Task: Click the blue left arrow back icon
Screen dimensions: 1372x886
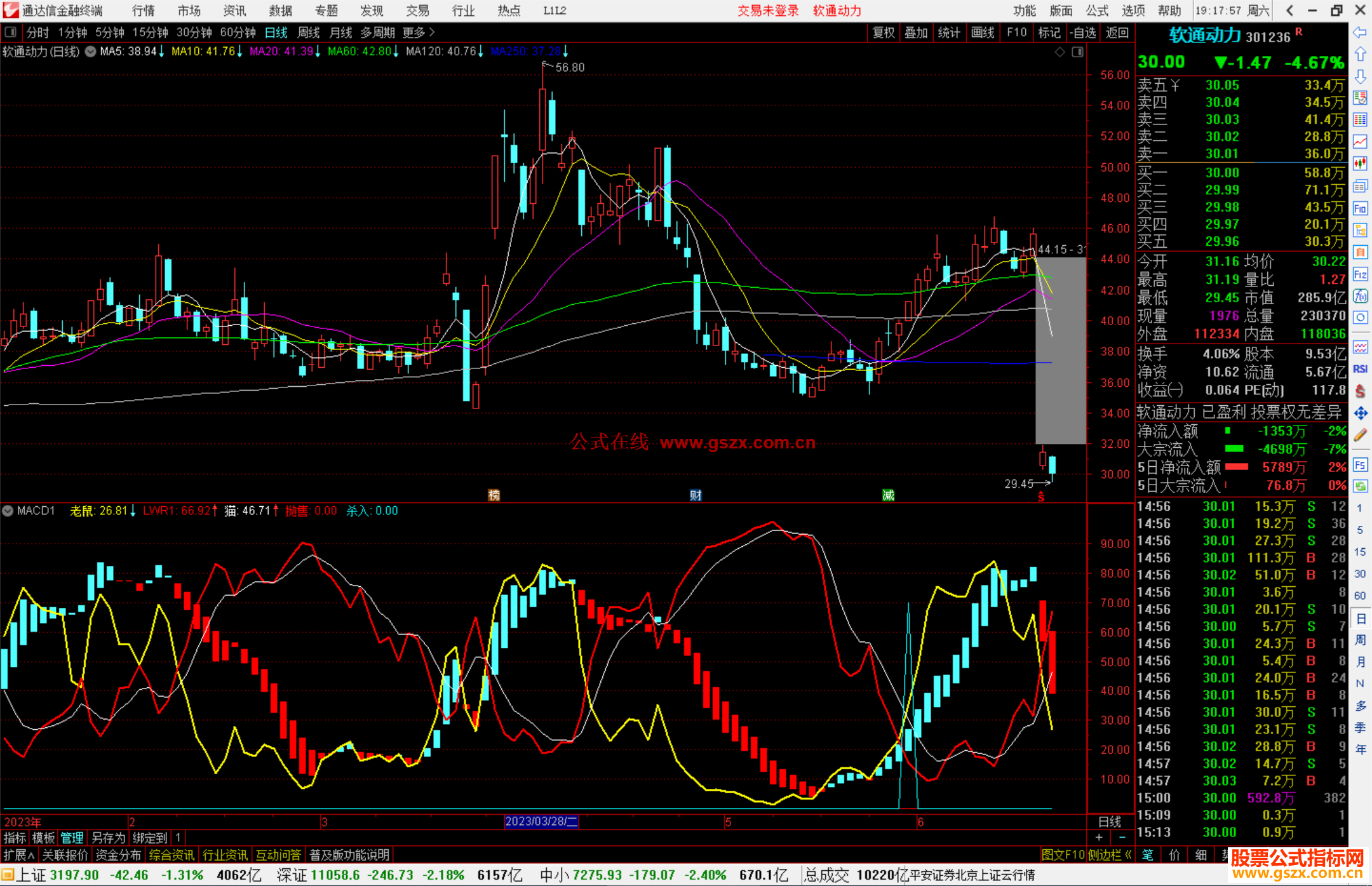Action: point(1360,32)
